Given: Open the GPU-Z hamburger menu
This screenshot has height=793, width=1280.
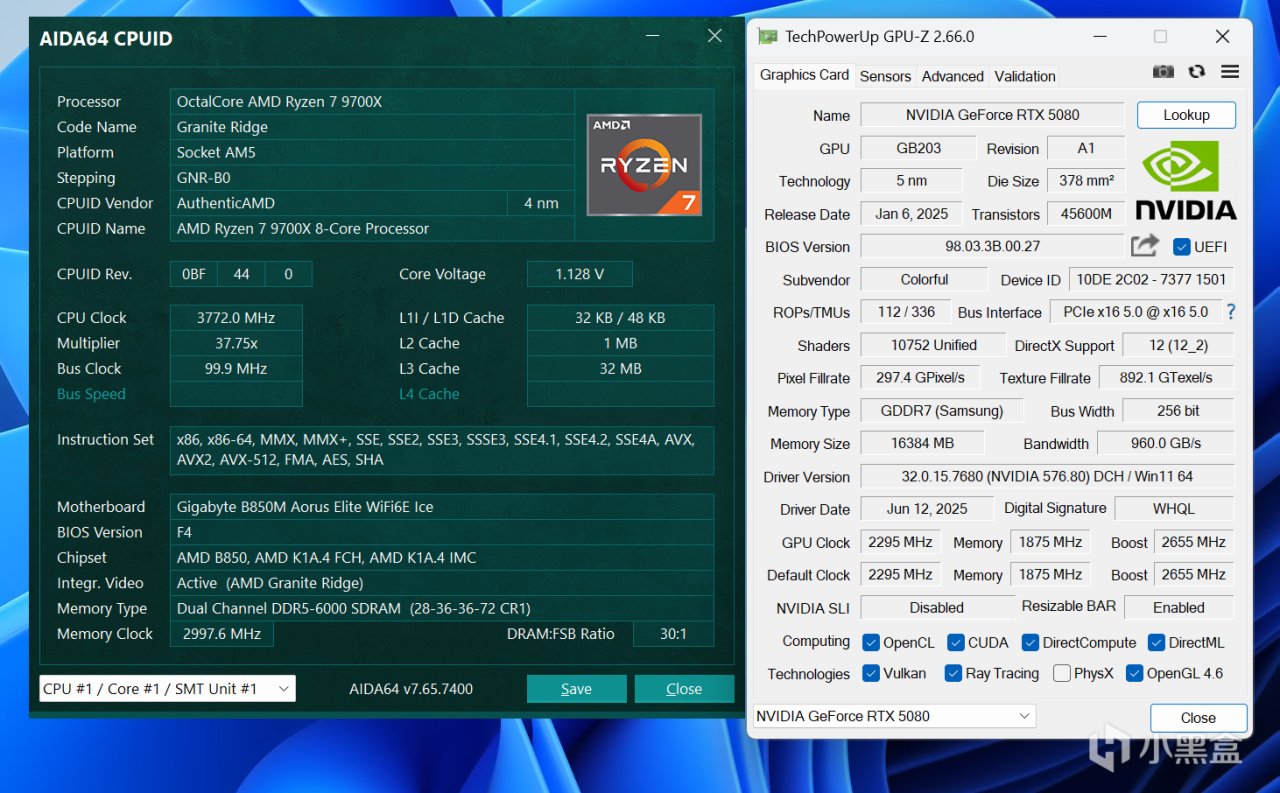Looking at the screenshot, I should [1230, 72].
